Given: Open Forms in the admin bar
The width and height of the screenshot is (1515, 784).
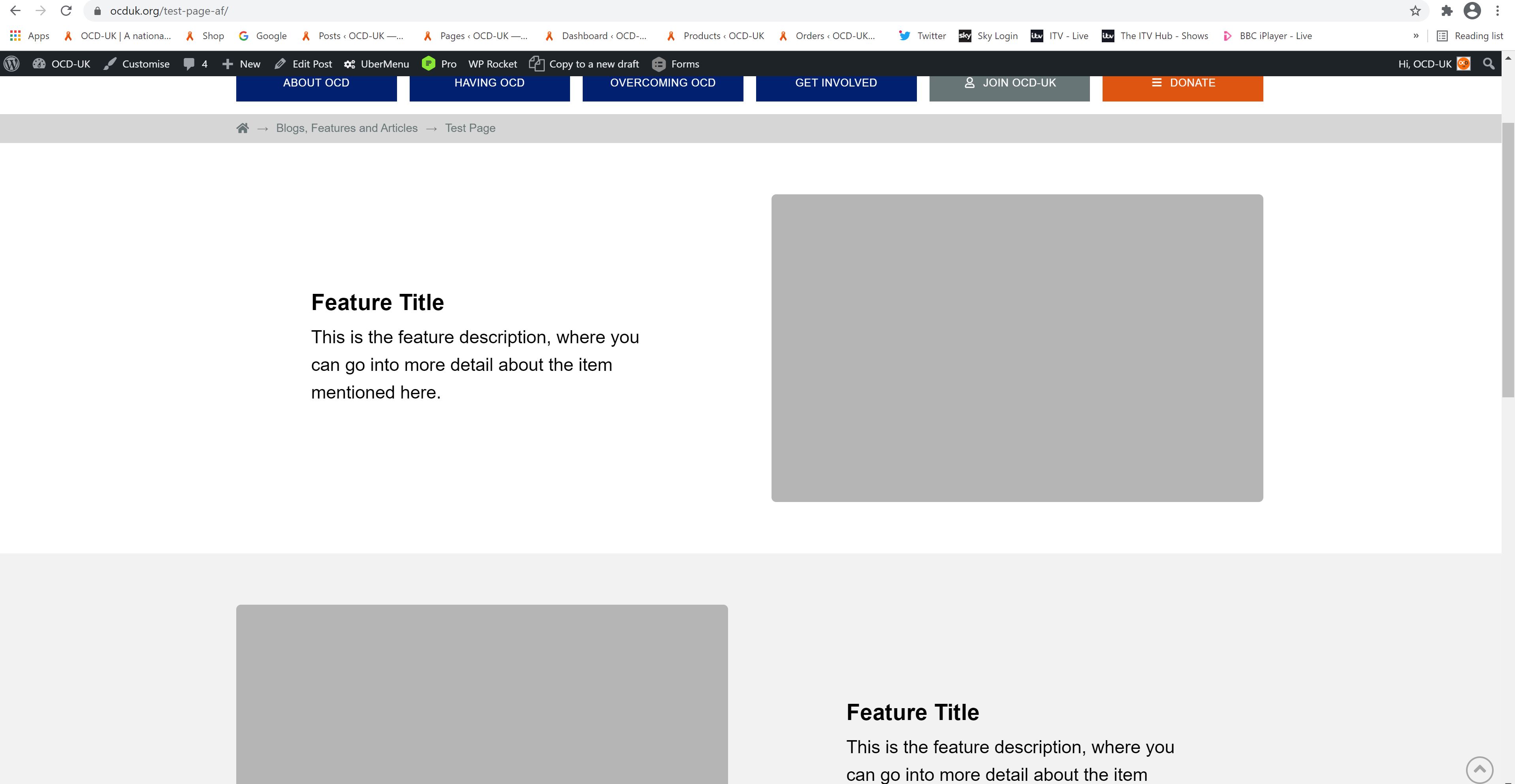Looking at the screenshot, I should point(676,64).
